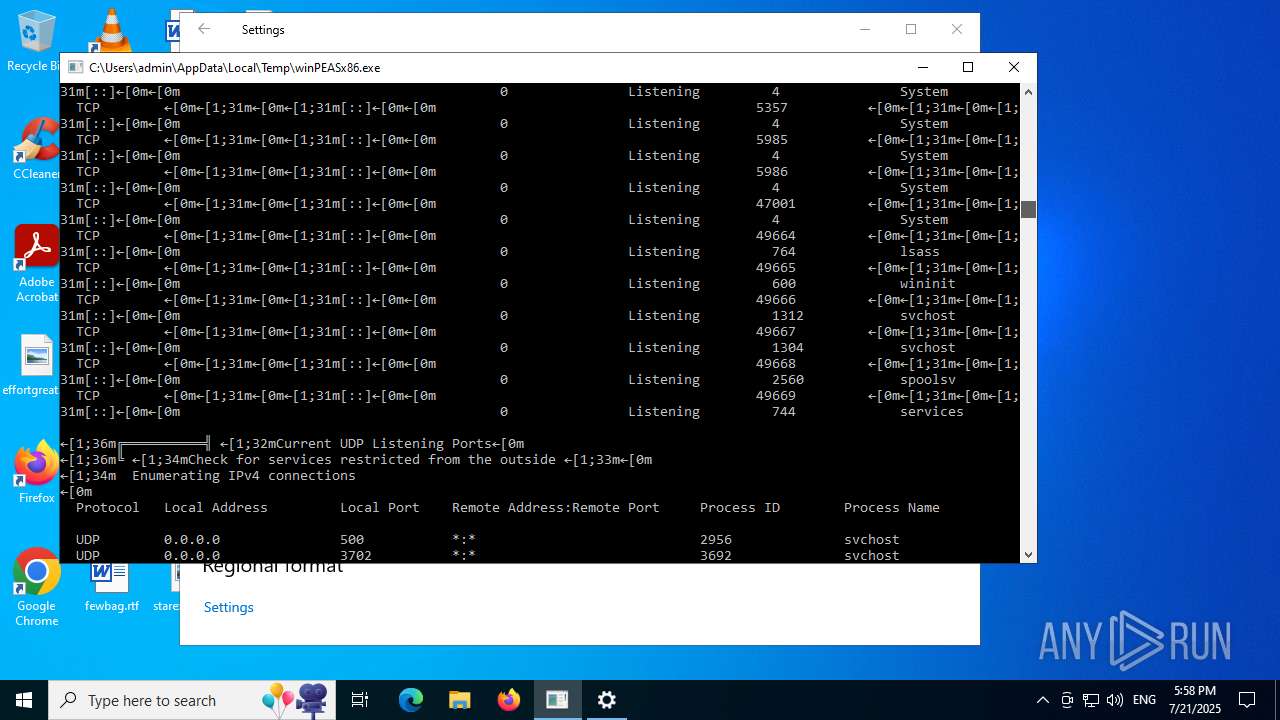Open the Settings link under Regional format
The height and width of the screenshot is (720, 1280).
(229, 607)
